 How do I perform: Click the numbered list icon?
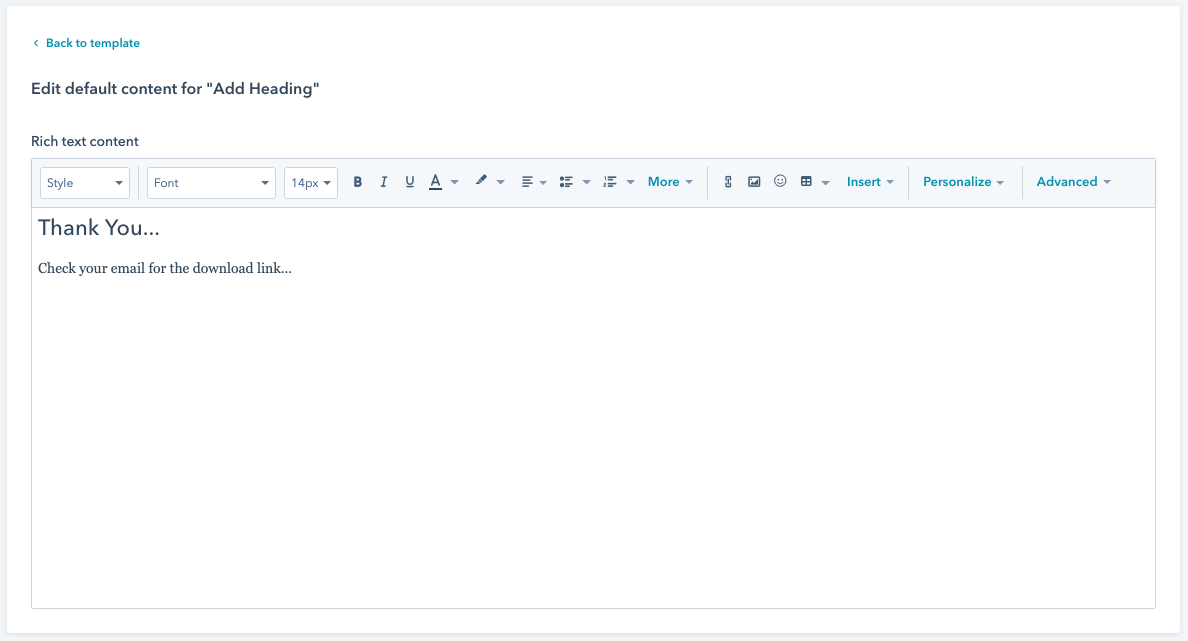tap(610, 182)
